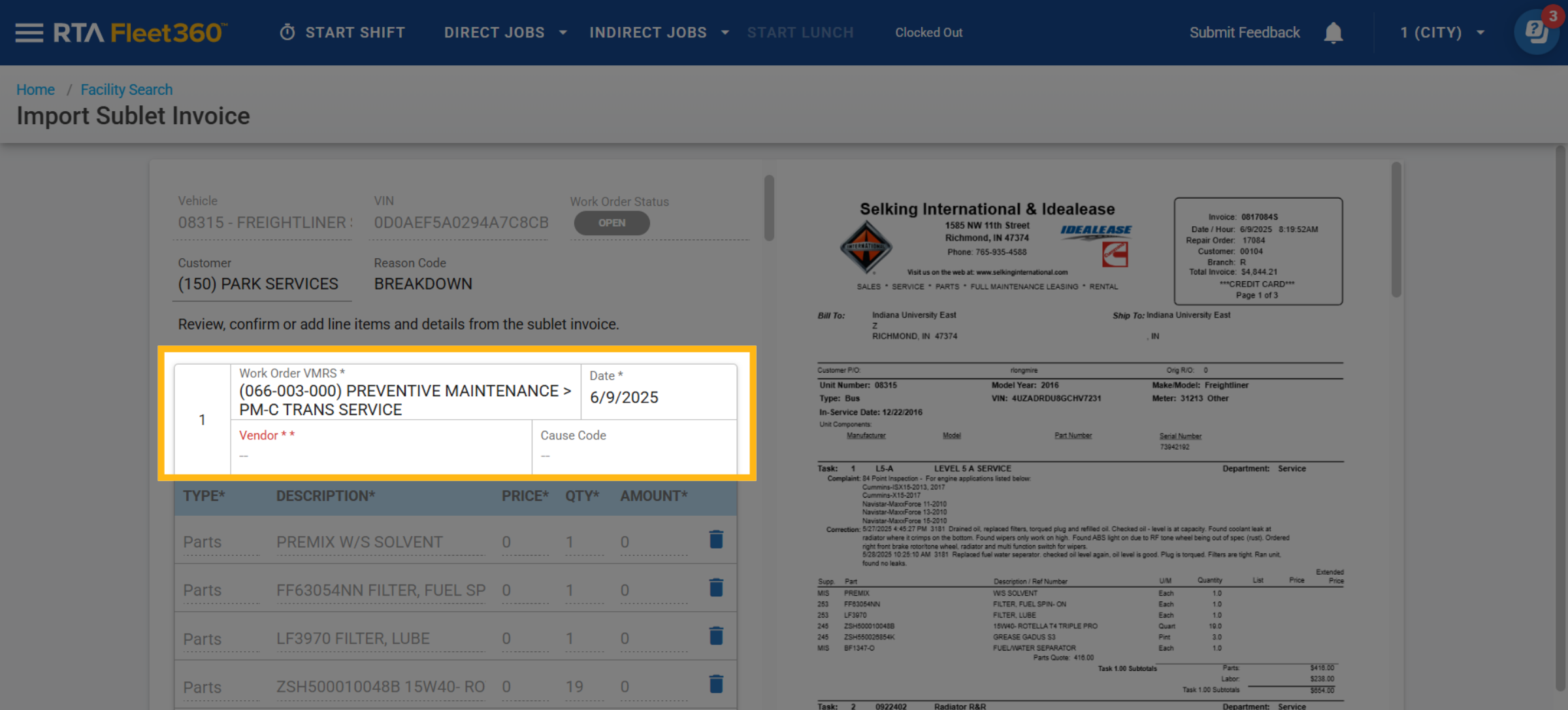Click Submit Feedback in the header
Viewport: 1568px width, 710px height.
point(1245,33)
